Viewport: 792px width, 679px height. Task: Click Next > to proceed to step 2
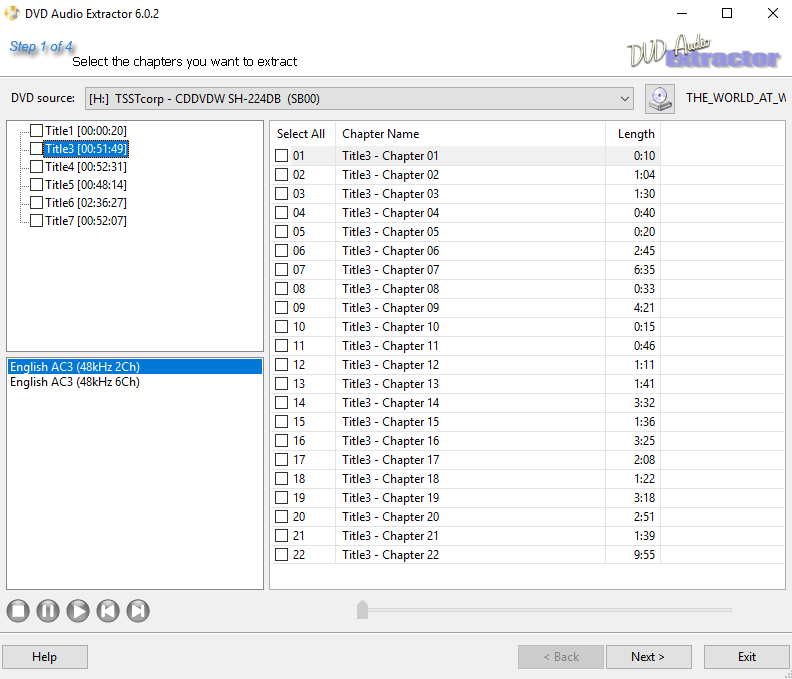point(648,657)
